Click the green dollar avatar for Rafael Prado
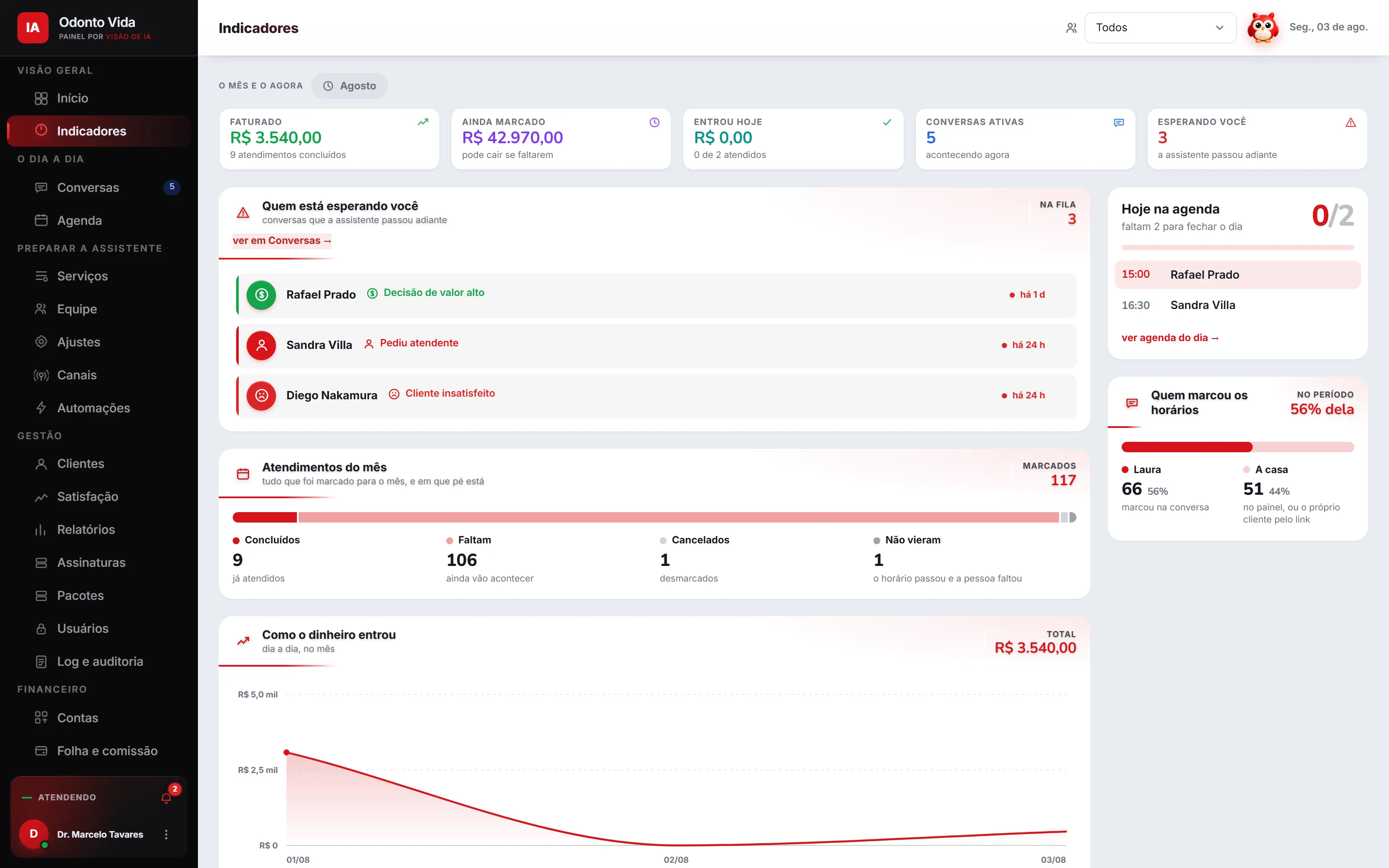Screen dimensions: 1389x868 261,295
